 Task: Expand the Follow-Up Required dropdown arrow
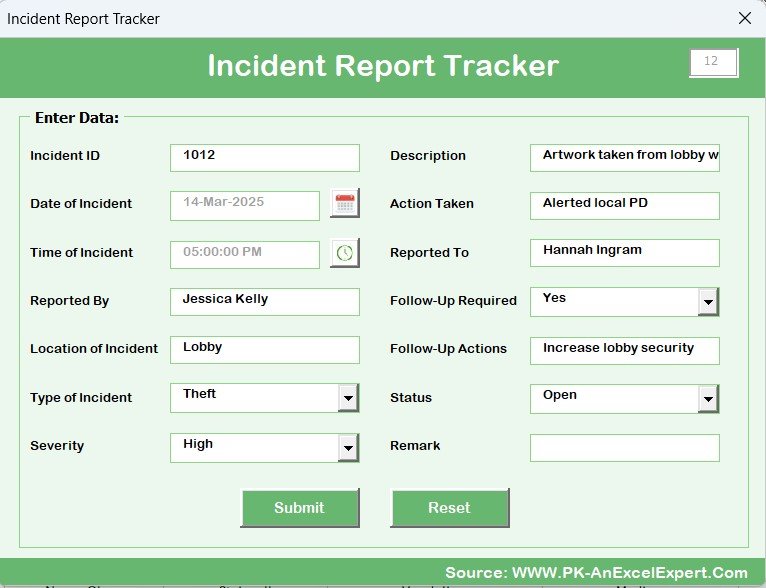pos(708,302)
